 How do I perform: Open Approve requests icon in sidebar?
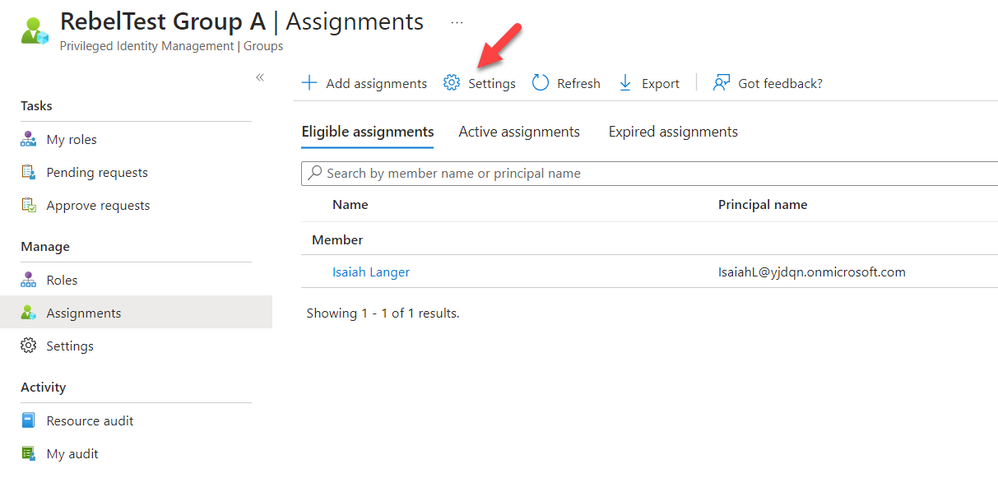tap(28, 206)
